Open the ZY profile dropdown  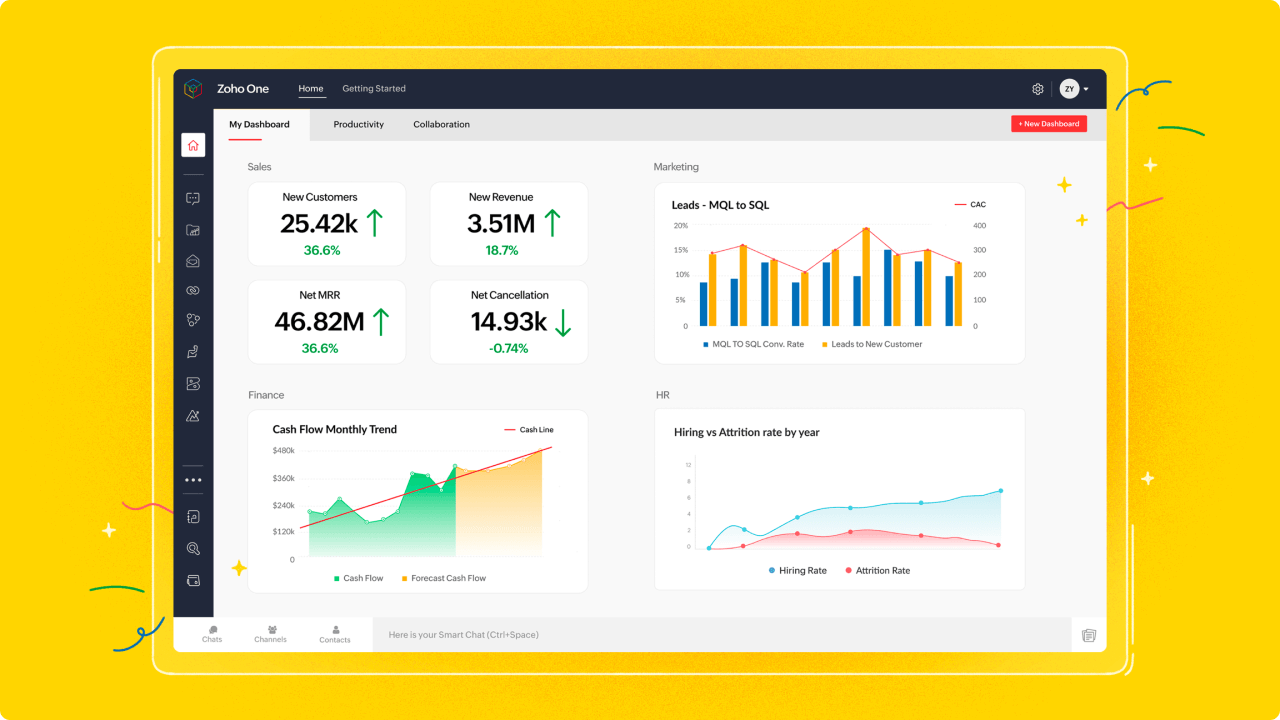pos(1071,88)
